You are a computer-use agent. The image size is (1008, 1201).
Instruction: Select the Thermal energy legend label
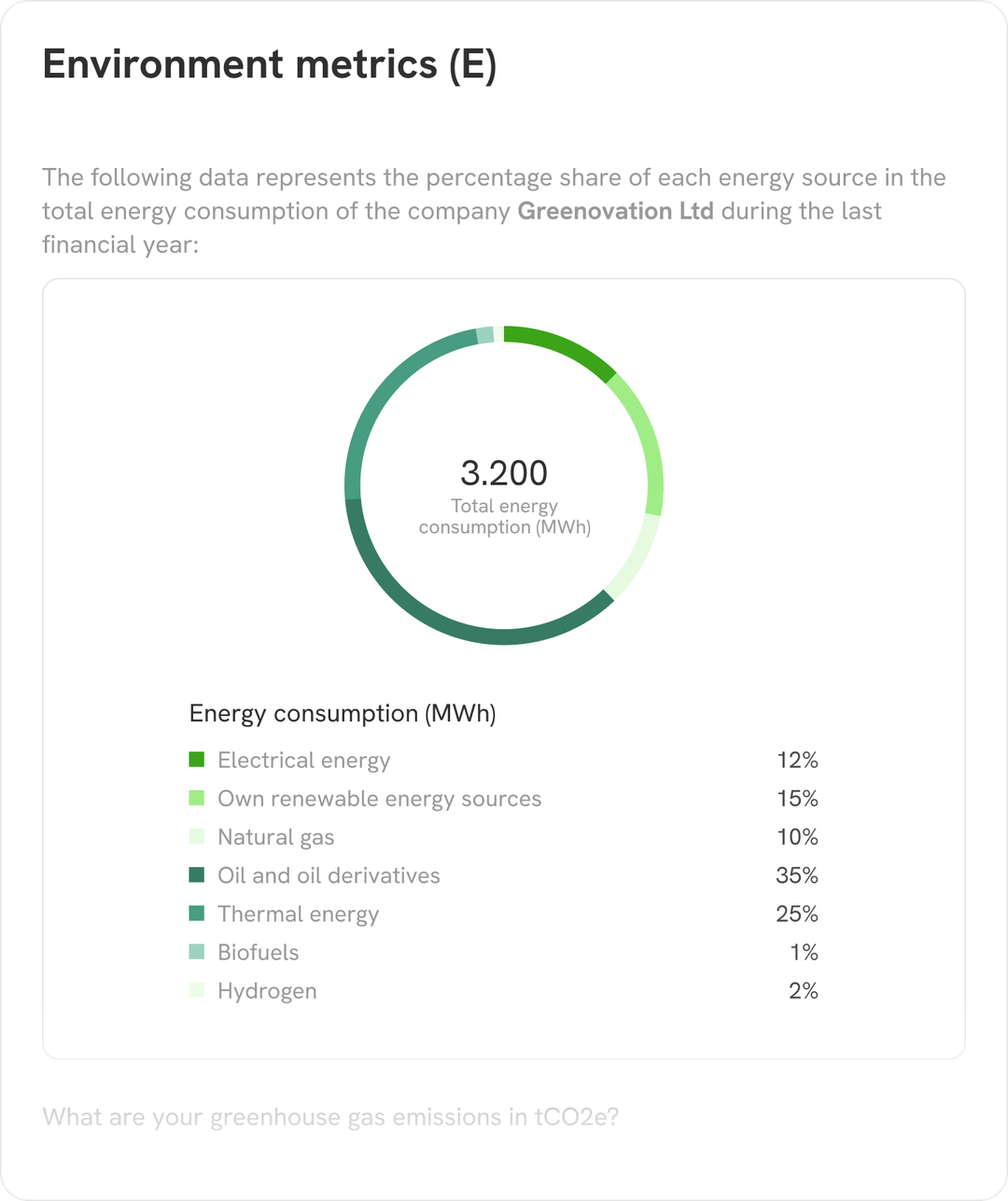[299, 915]
